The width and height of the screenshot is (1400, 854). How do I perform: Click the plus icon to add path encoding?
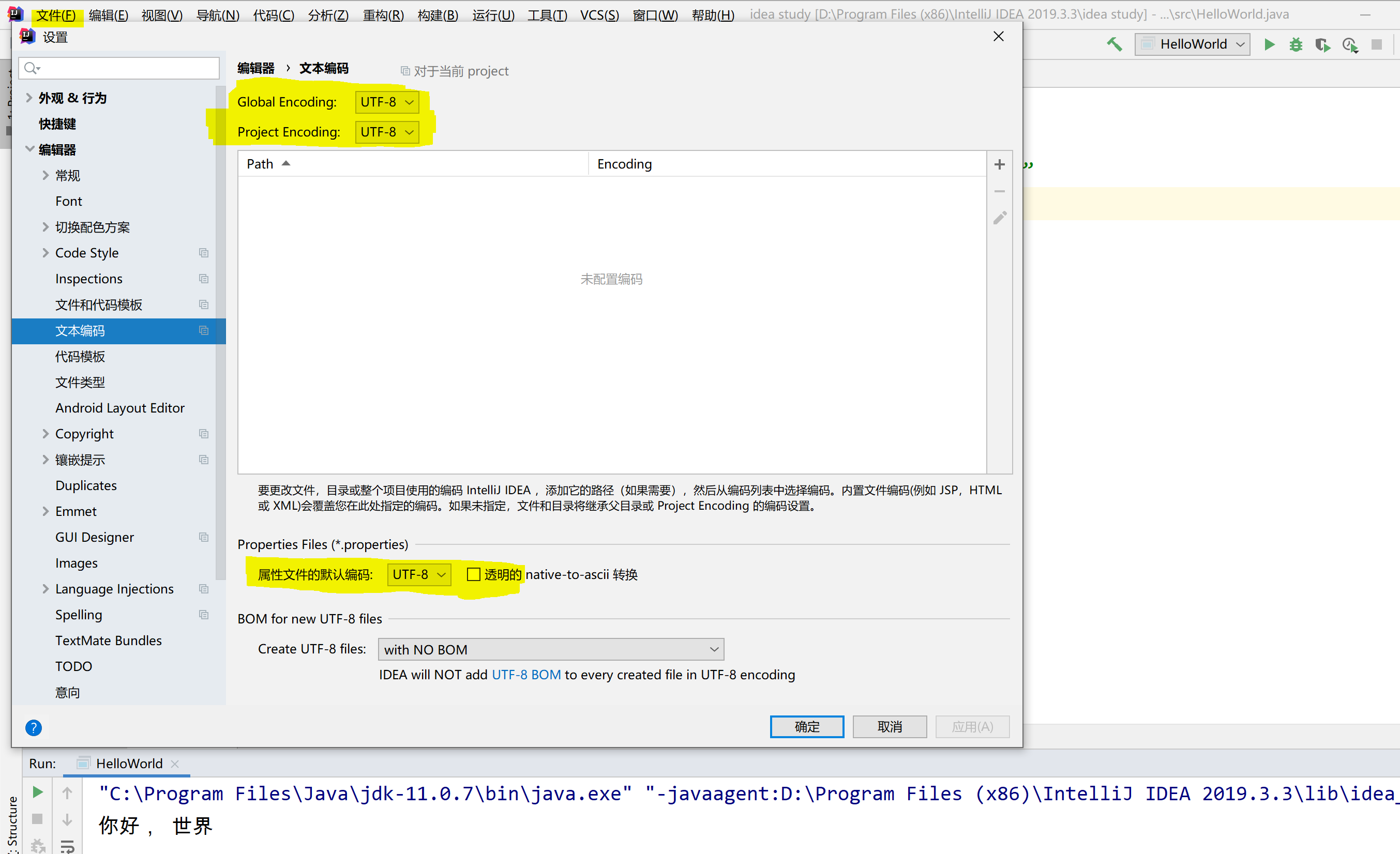[x=999, y=165]
